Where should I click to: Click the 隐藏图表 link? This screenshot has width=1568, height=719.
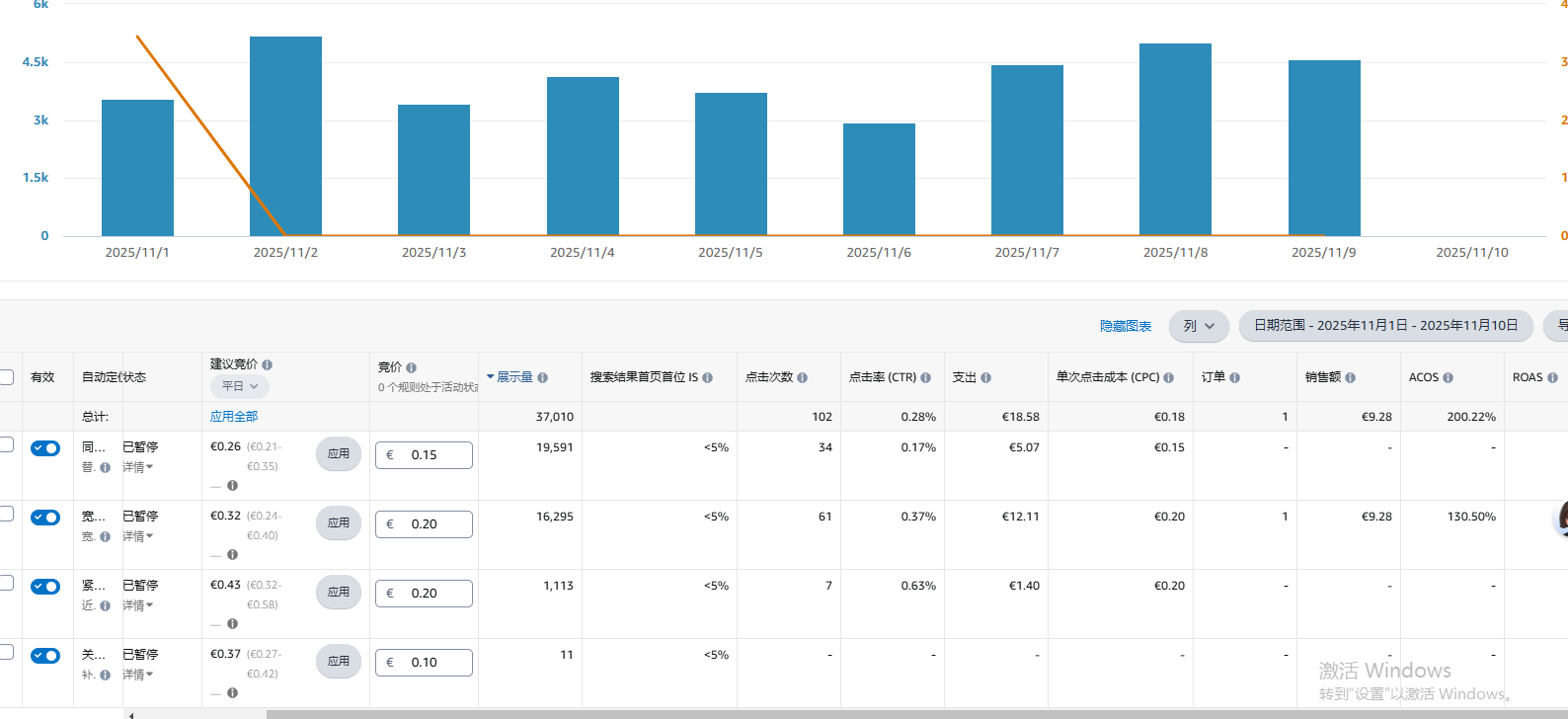[x=1126, y=326]
